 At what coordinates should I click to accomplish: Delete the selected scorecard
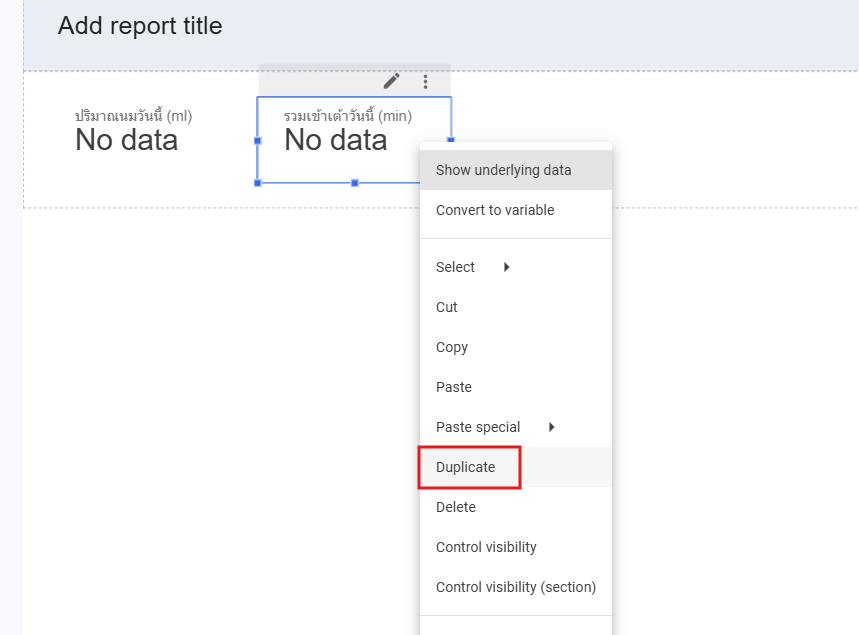coord(456,507)
